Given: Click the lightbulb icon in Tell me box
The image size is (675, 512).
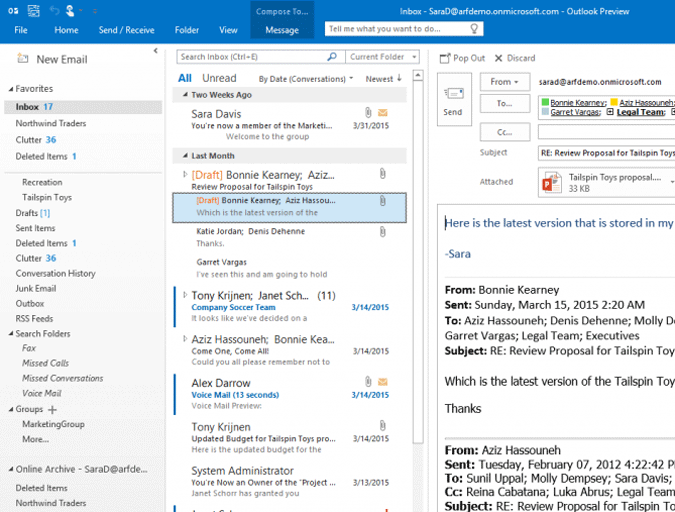Looking at the screenshot, I should 474,29.
